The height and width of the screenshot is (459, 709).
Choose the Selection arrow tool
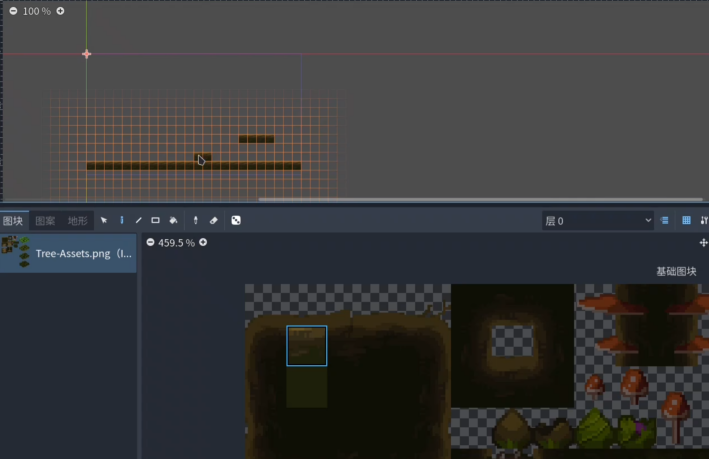tap(104, 220)
